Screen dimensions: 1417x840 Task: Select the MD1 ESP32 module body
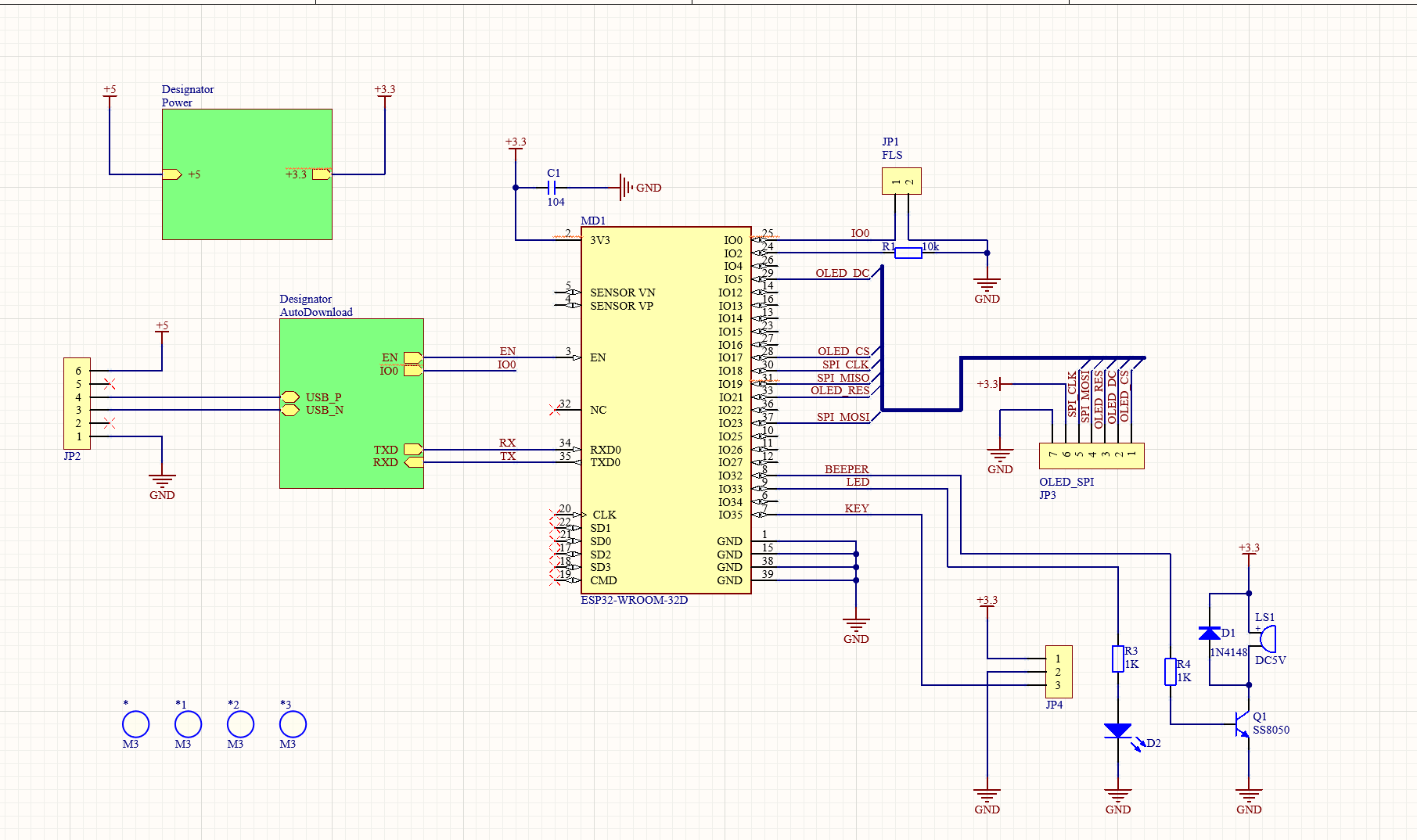[666, 411]
